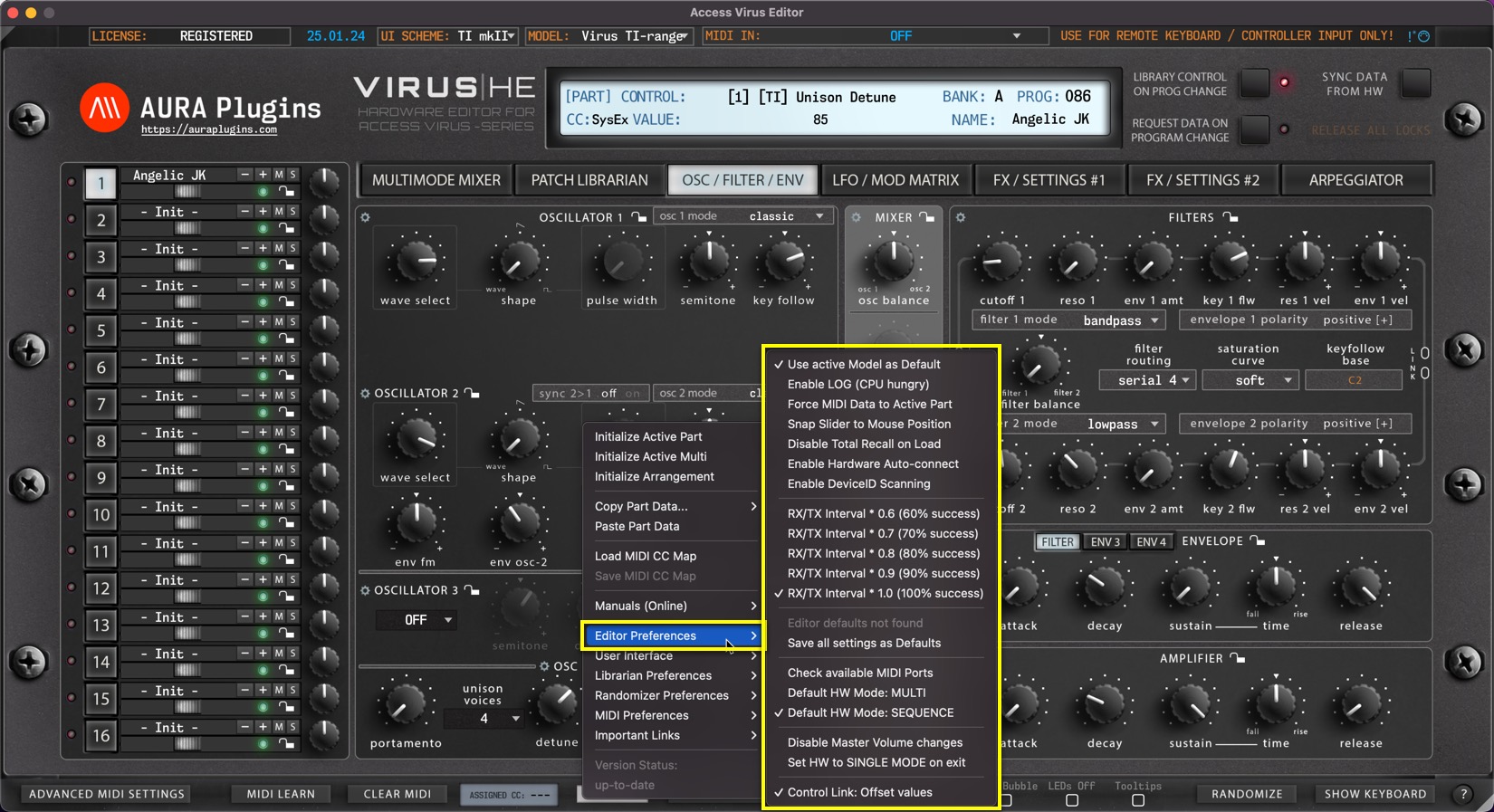The image size is (1494, 812).
Task: Click the Mixer section lock icon
Action: [927, 217]
